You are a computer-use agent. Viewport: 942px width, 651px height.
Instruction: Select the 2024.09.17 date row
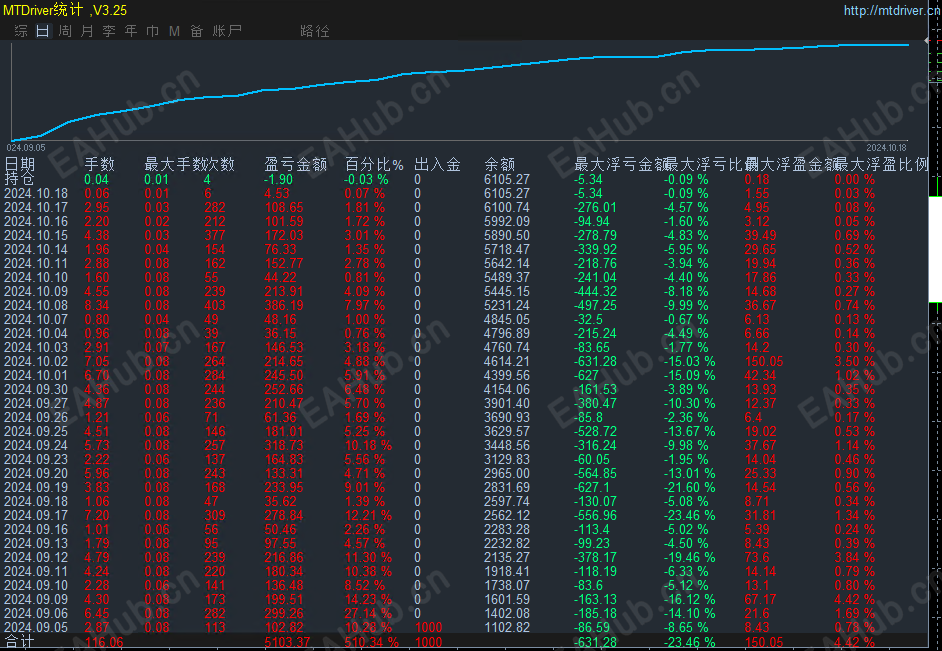[36, 516]
